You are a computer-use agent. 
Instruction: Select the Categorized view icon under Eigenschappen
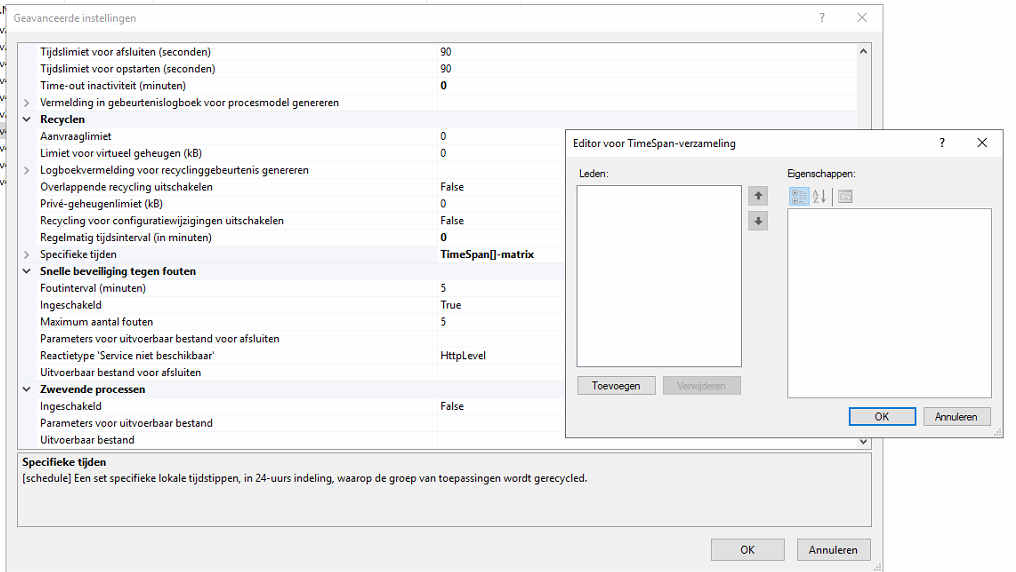tap(798, 197)
